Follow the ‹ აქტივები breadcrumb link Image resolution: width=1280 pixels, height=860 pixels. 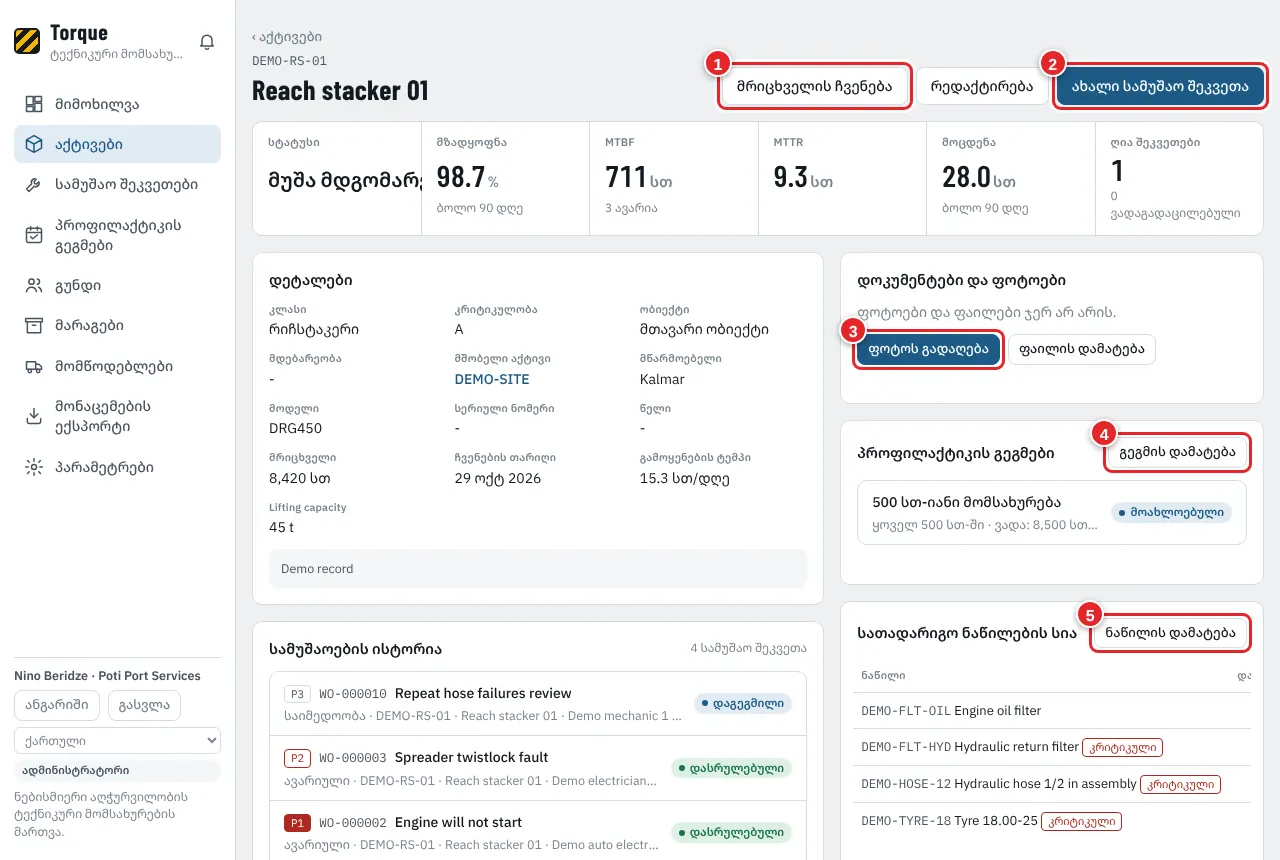click(287, 36)
